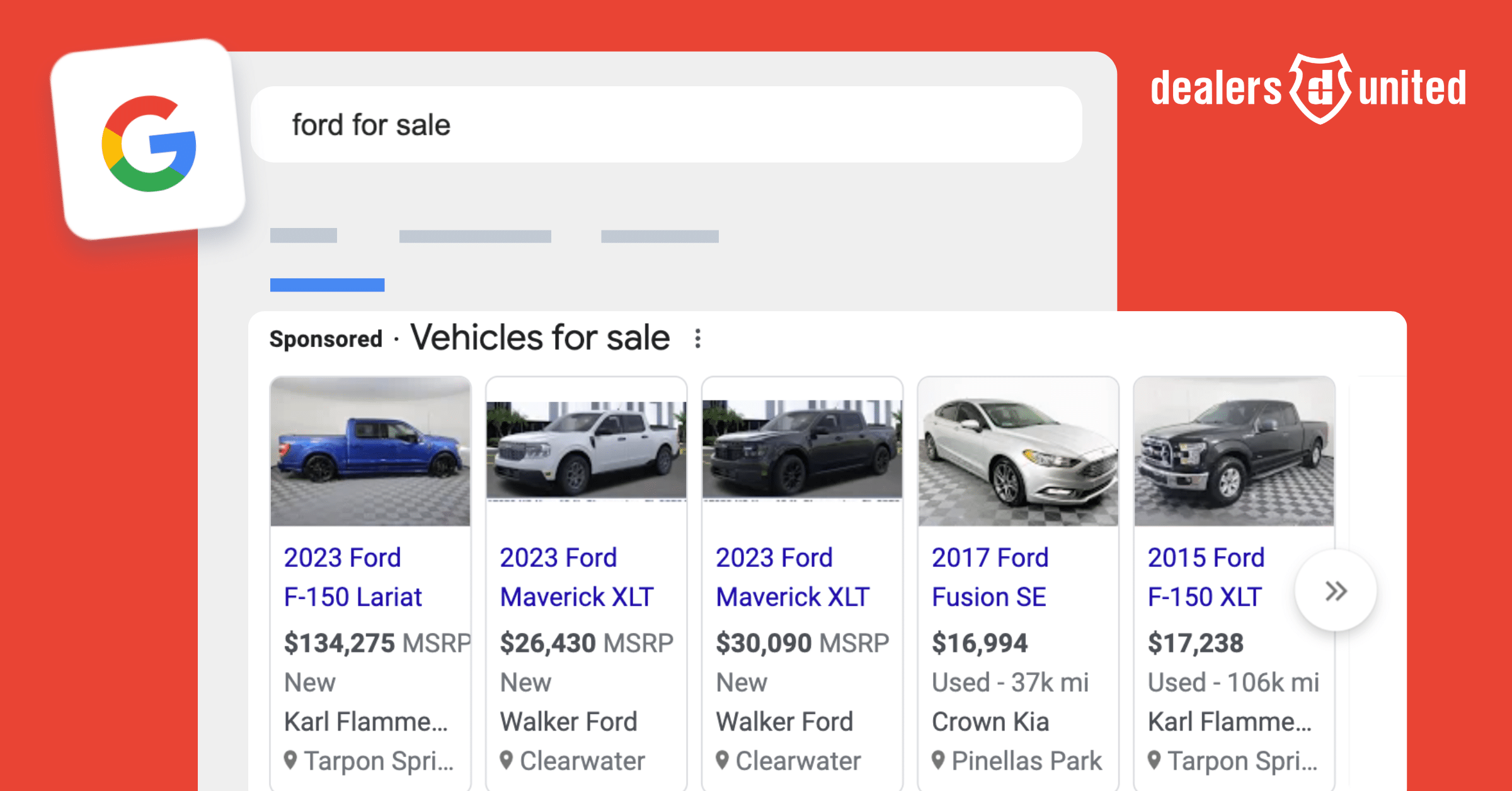
Task: Click the $26,430 MSRP price
Action: [x=587, y=643]
